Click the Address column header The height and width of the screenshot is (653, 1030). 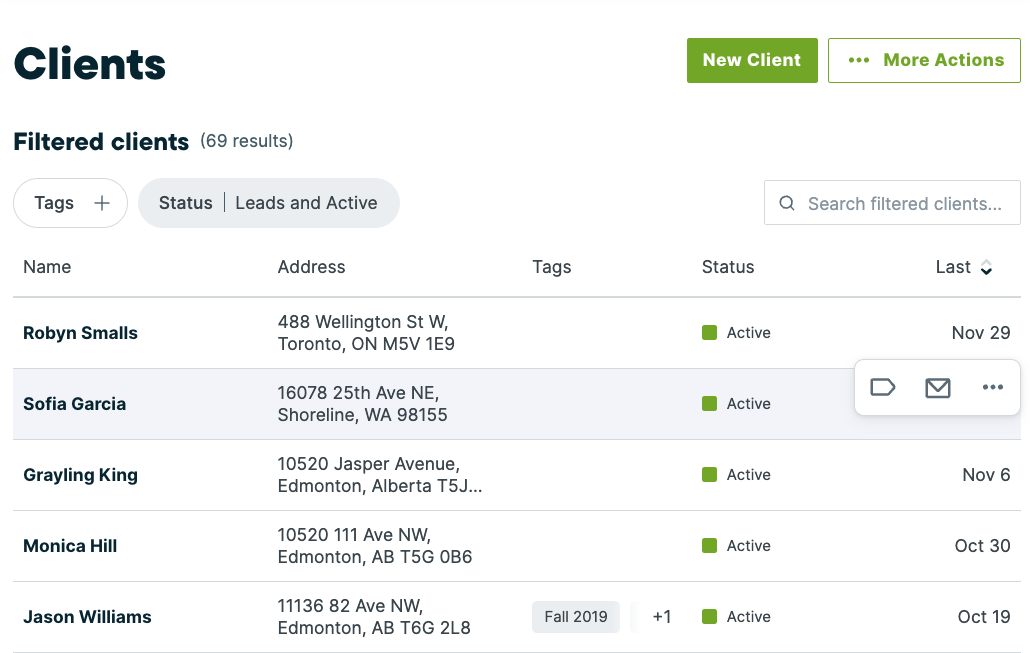pos(311,267)
